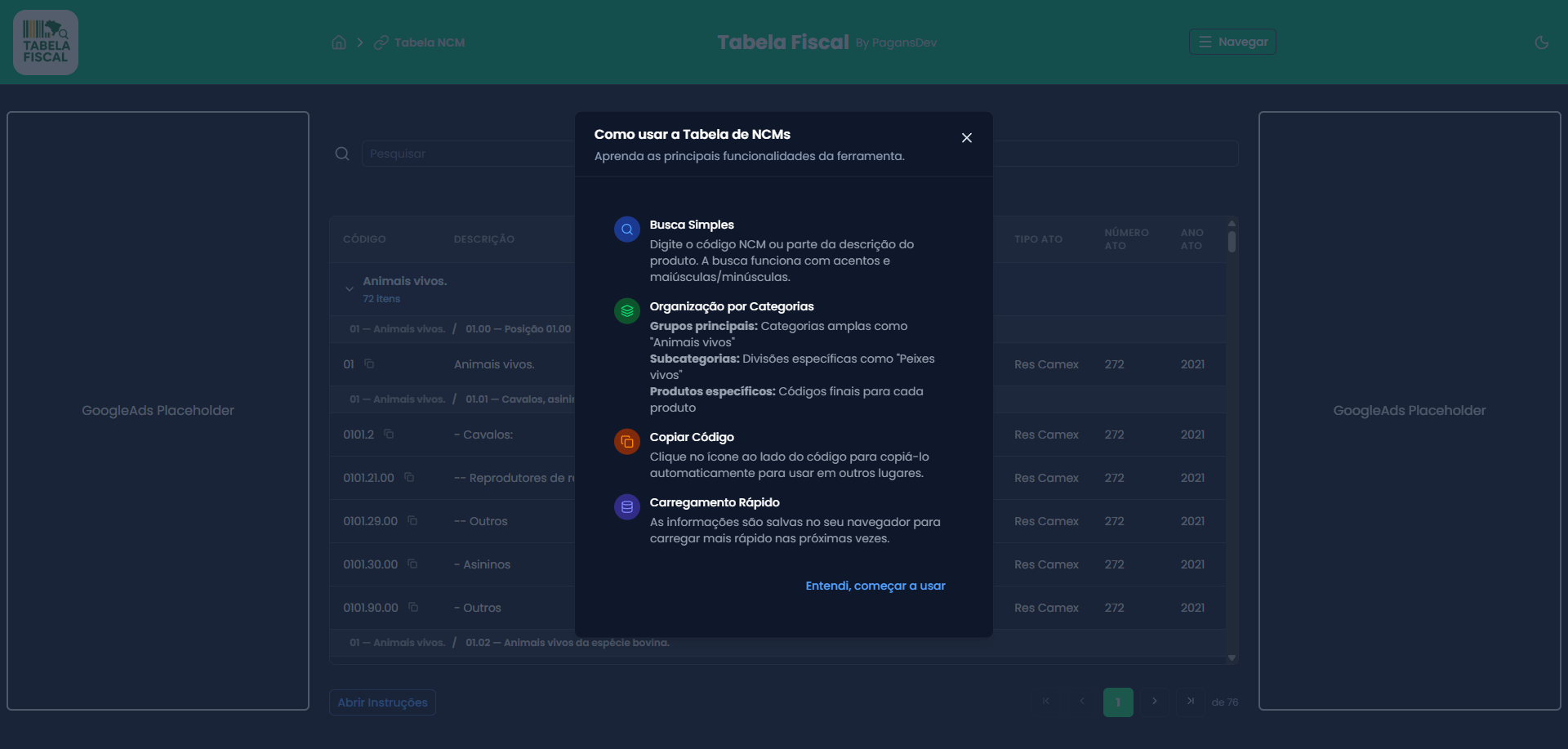Click the home icon in breadcrumb
Viewport: 1568px width, 749px height.
(x=339, y=42)
